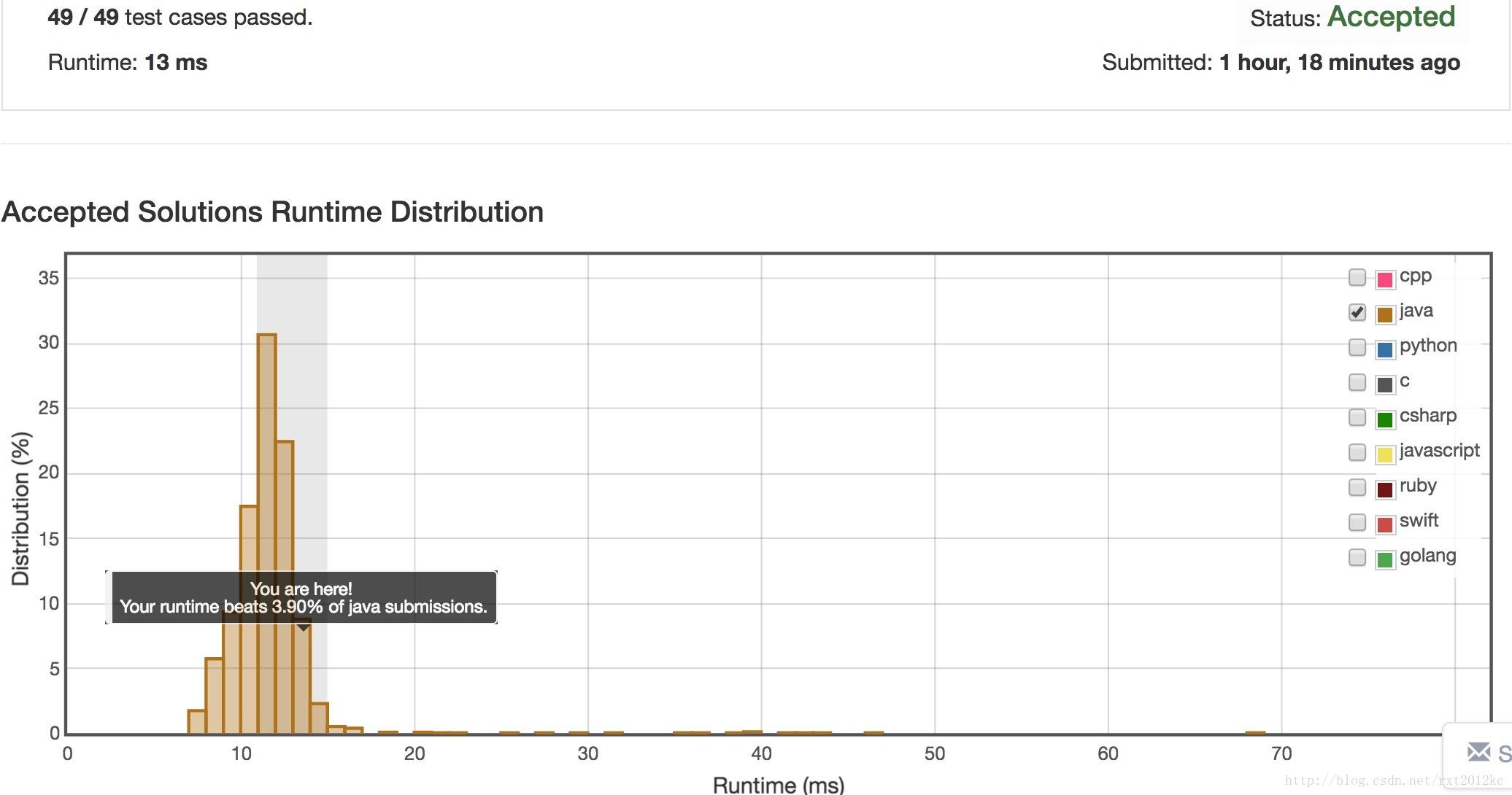Click the 'csharp' legend label
Screen dimensions: 1512x795
pos(1427,416)
